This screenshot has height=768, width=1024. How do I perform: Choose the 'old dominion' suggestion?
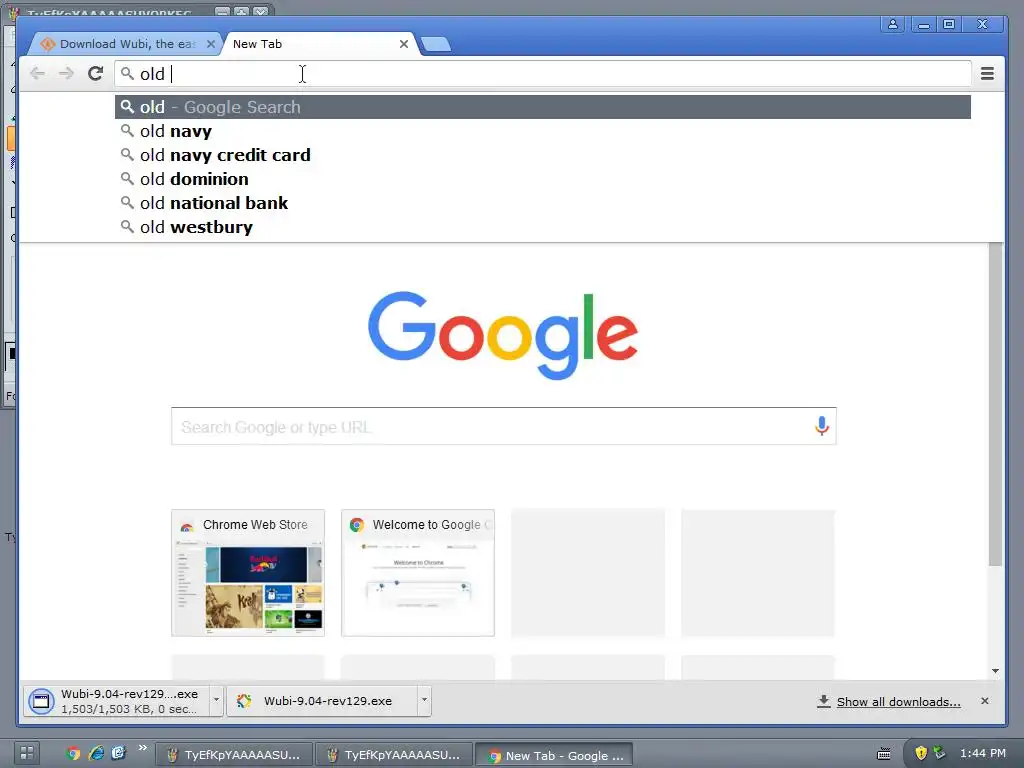point(543,179)
